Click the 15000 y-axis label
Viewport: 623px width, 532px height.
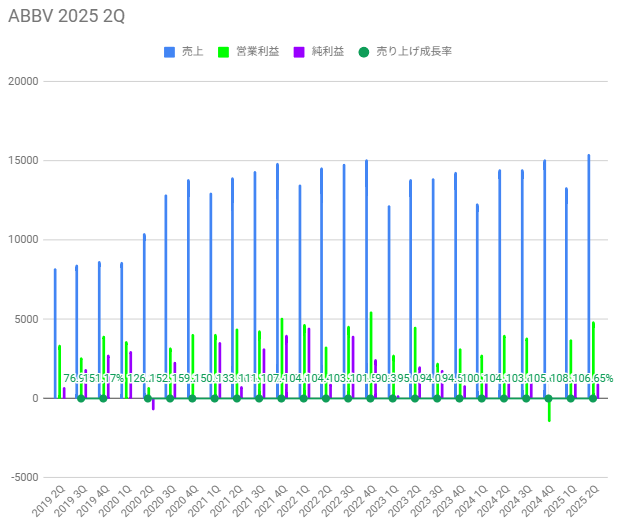pyautogui.click(x=23, y=161)
